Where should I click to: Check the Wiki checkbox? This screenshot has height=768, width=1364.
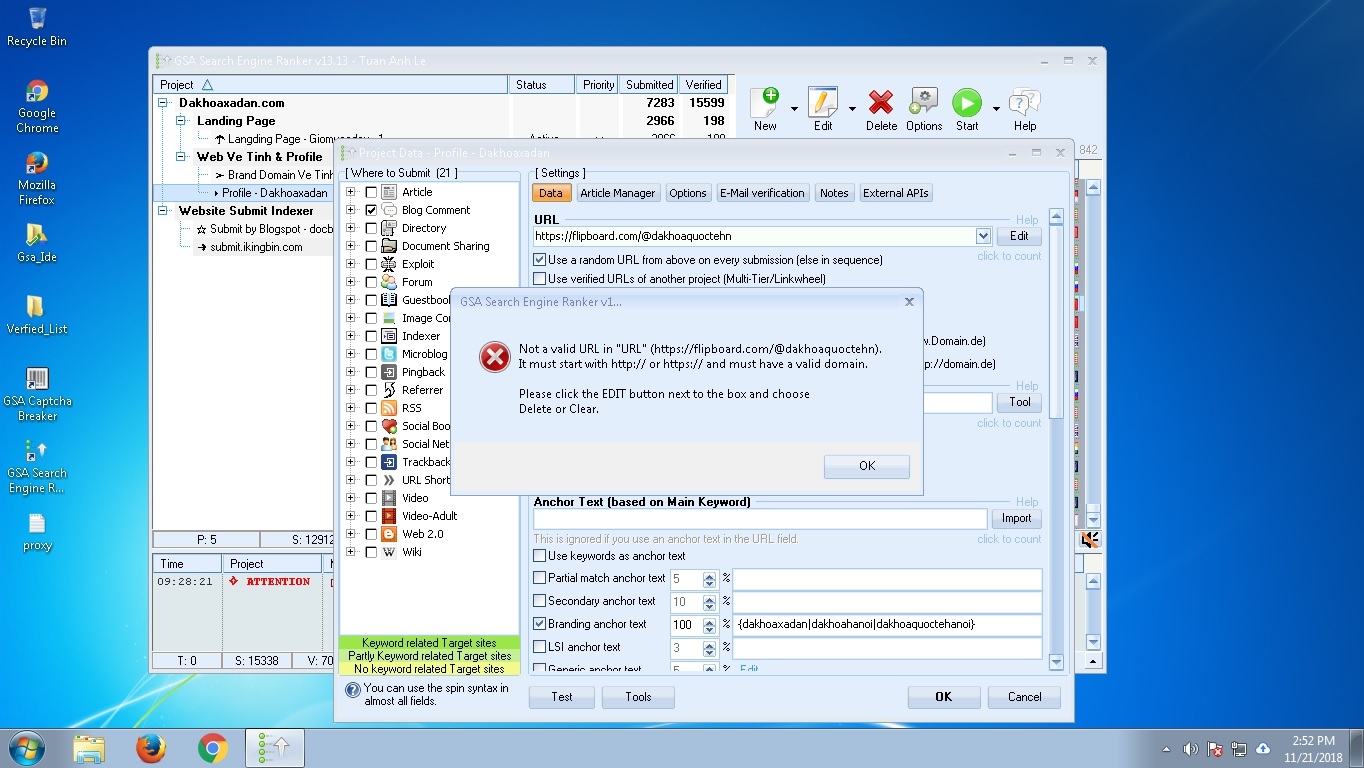pyautogui.click(x=371, y=552)
